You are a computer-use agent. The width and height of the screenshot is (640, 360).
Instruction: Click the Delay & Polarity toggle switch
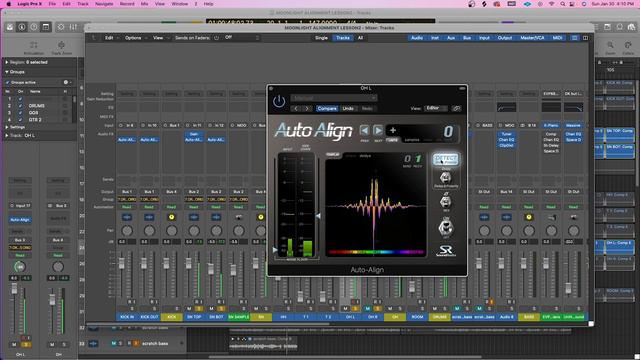coord(445,178)
